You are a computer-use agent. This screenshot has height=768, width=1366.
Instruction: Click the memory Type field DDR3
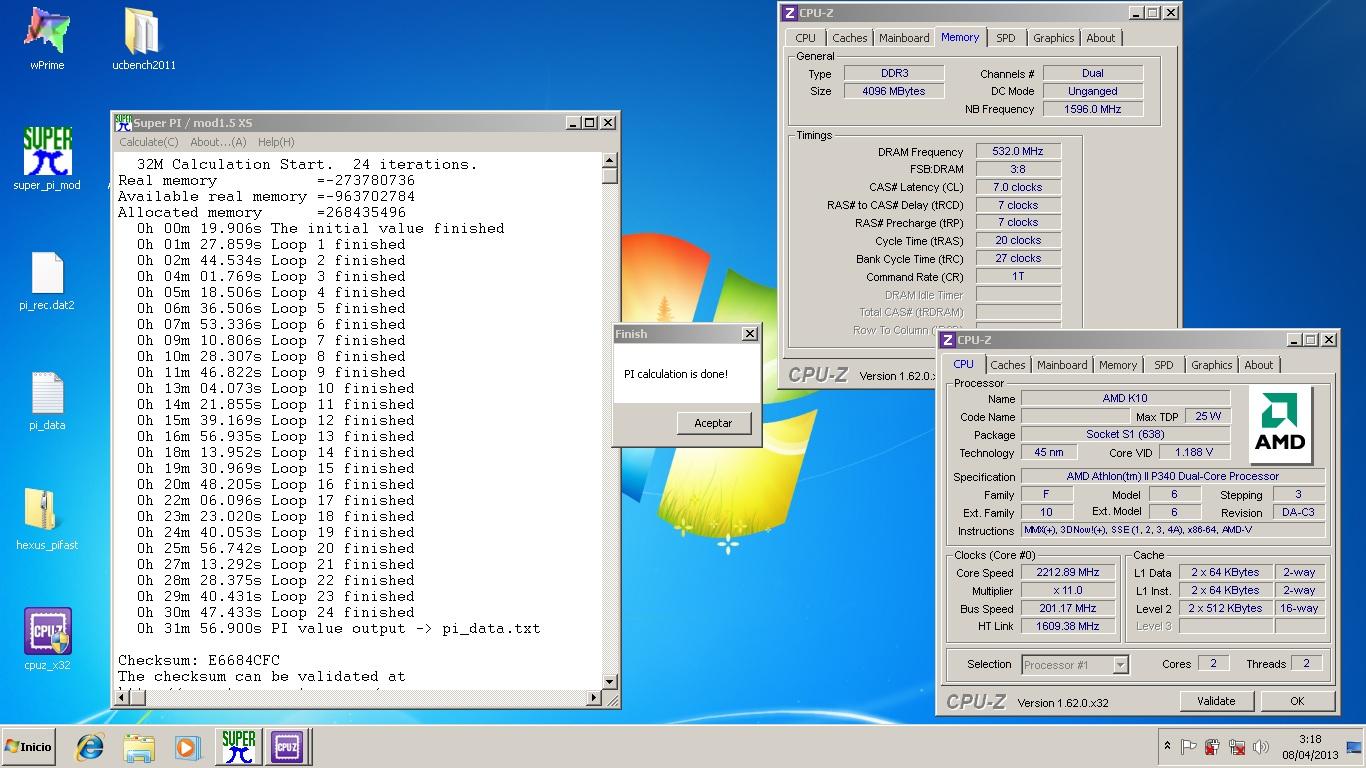(894, 73)
